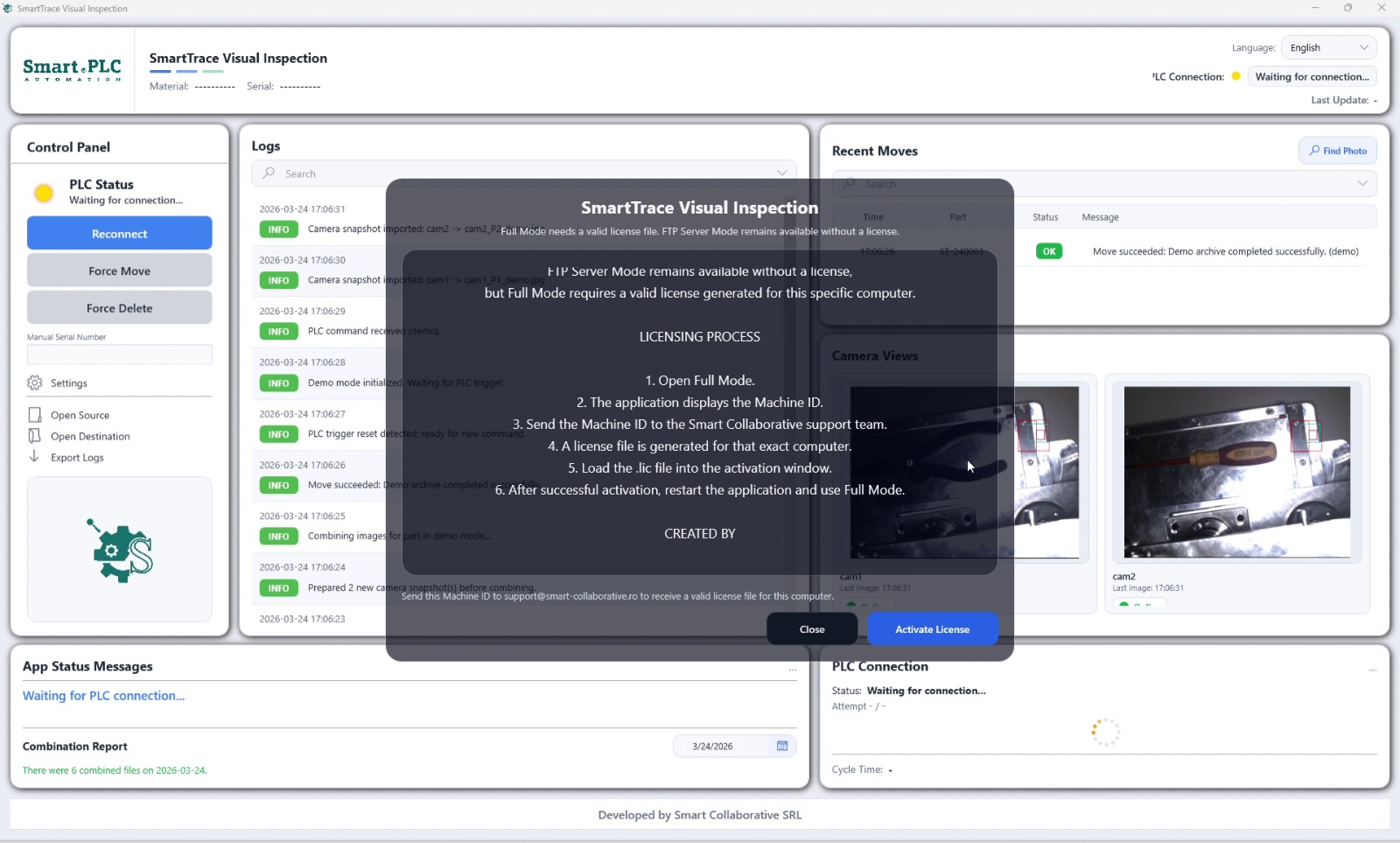
Task: Click the Manual Serial Number input field
Action: point(120,355)
